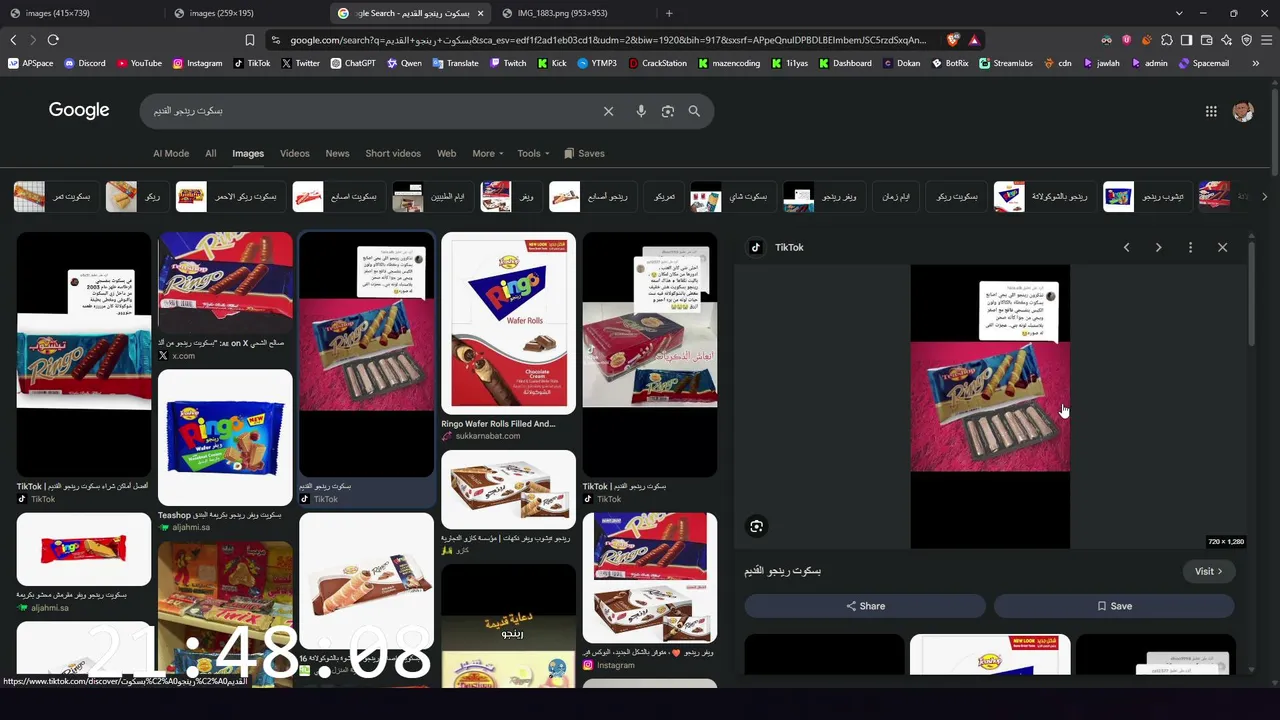This screenshot has height=720, width=1280.
Task: Open the Brave Shields lion icon
Action: pyautogui.click(x=953, y=40)
